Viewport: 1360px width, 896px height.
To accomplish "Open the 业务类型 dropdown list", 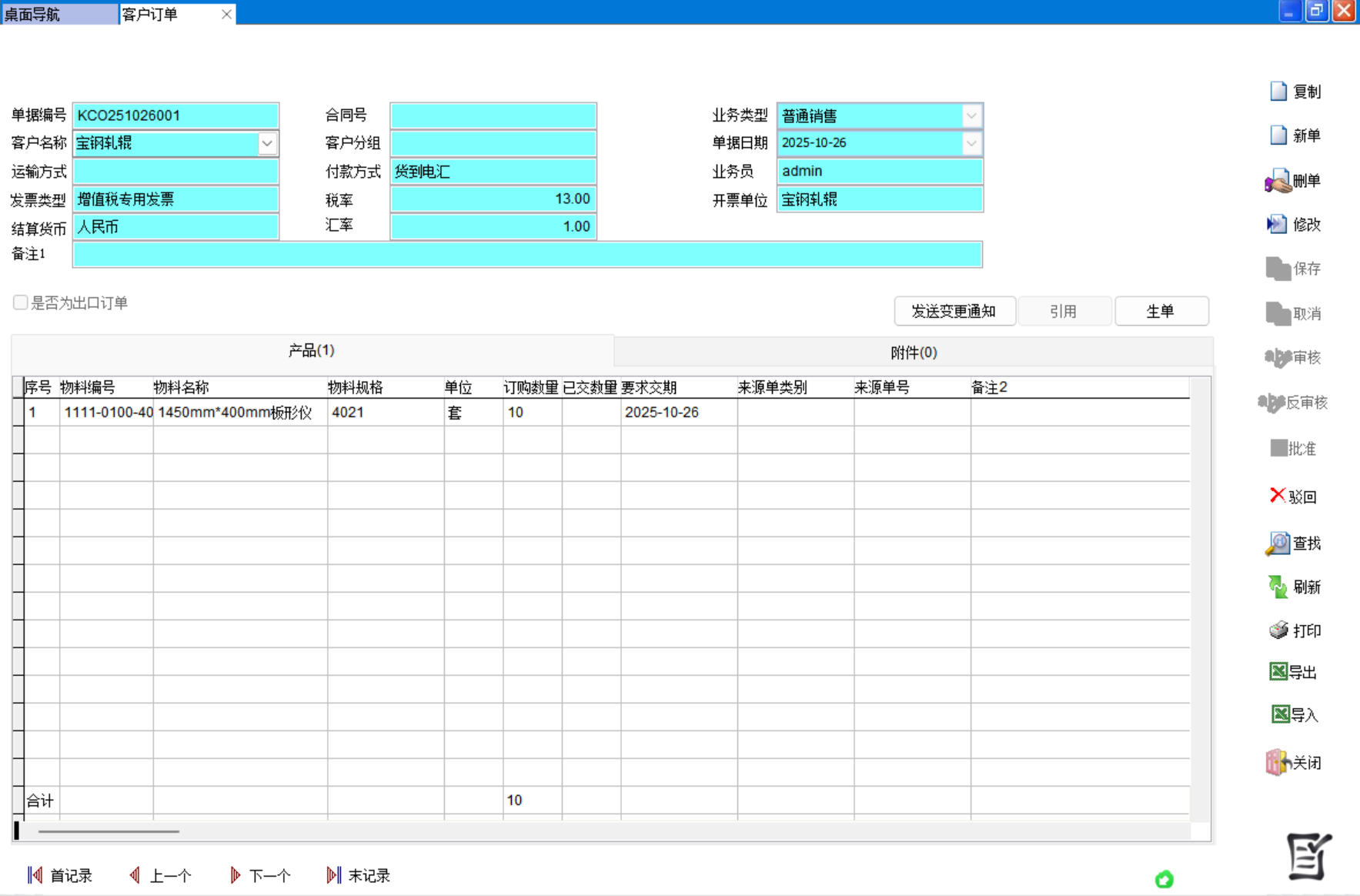I will click(x=971, y=116).
